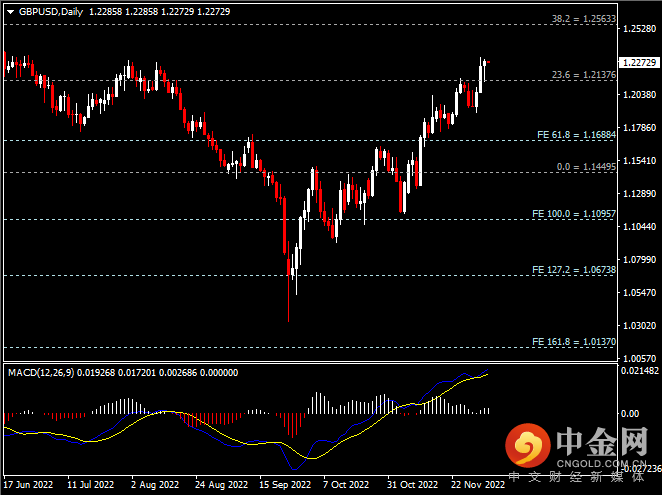Image resolution: width=662 pixels, height=495 pixels.
Task: Click the 0.00 level on MACD scale
Action: tap(630, 412)
